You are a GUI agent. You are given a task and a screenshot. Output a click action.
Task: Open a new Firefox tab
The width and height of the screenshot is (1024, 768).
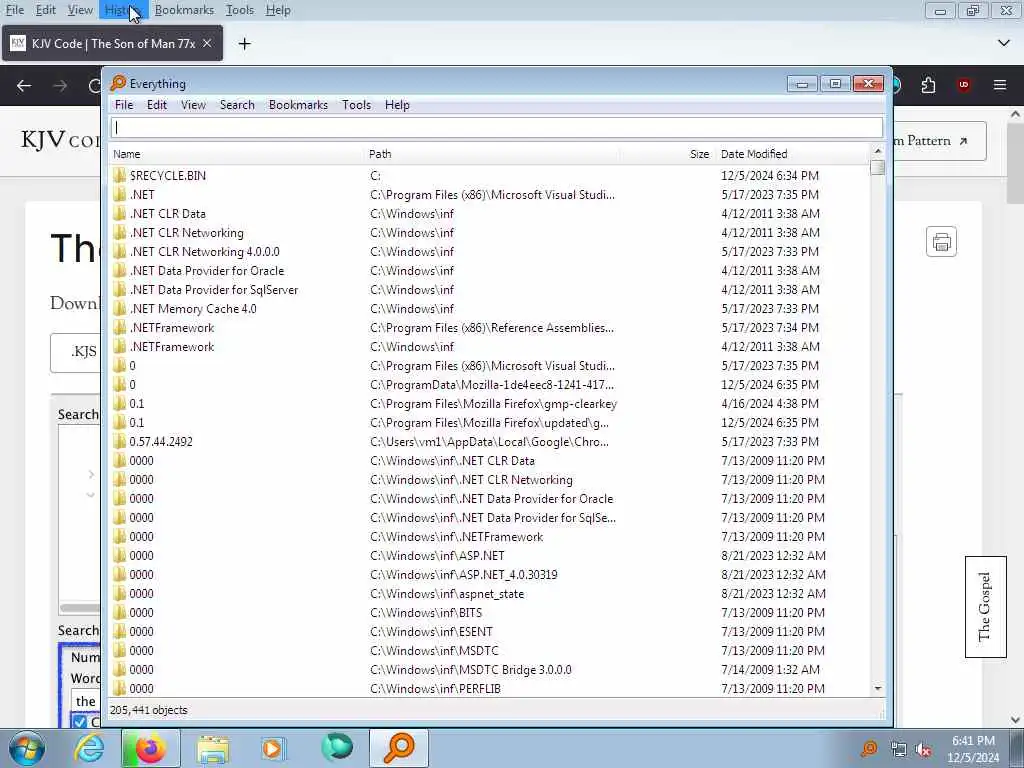coord(244,44)
